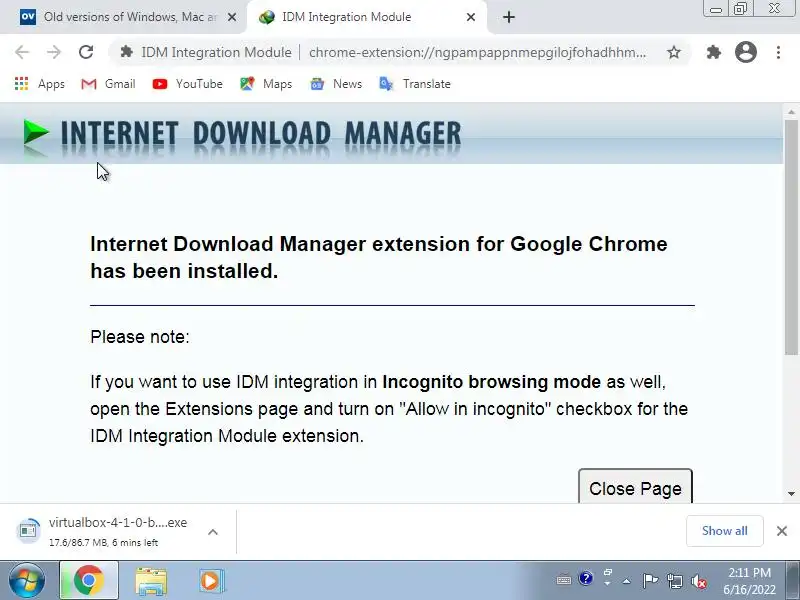
Task: Close the IDM Integration Module tab
Action: click(x=471, y=17)
